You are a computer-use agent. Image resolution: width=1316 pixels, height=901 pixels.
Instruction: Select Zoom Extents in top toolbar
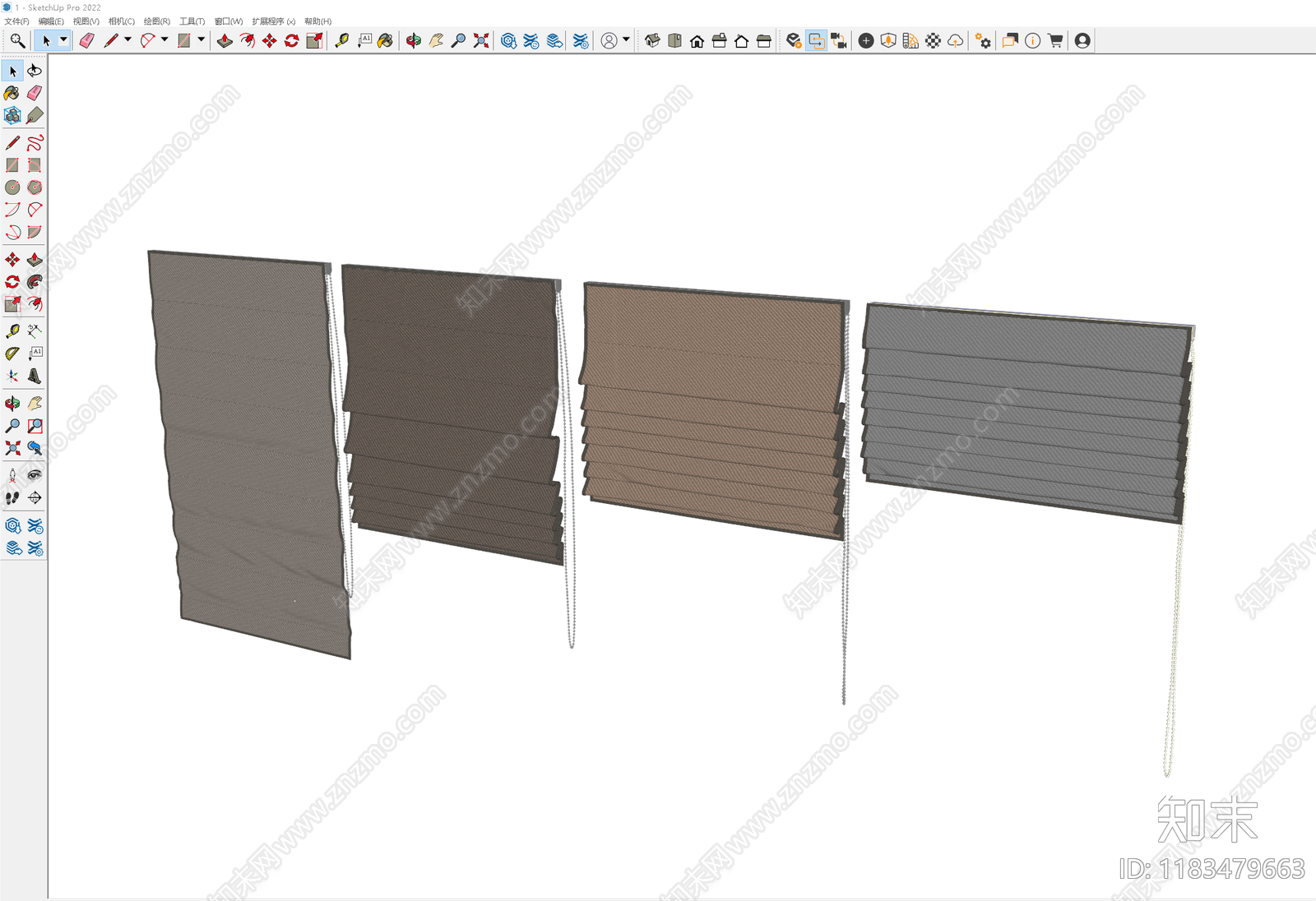[x=481, y=40]
